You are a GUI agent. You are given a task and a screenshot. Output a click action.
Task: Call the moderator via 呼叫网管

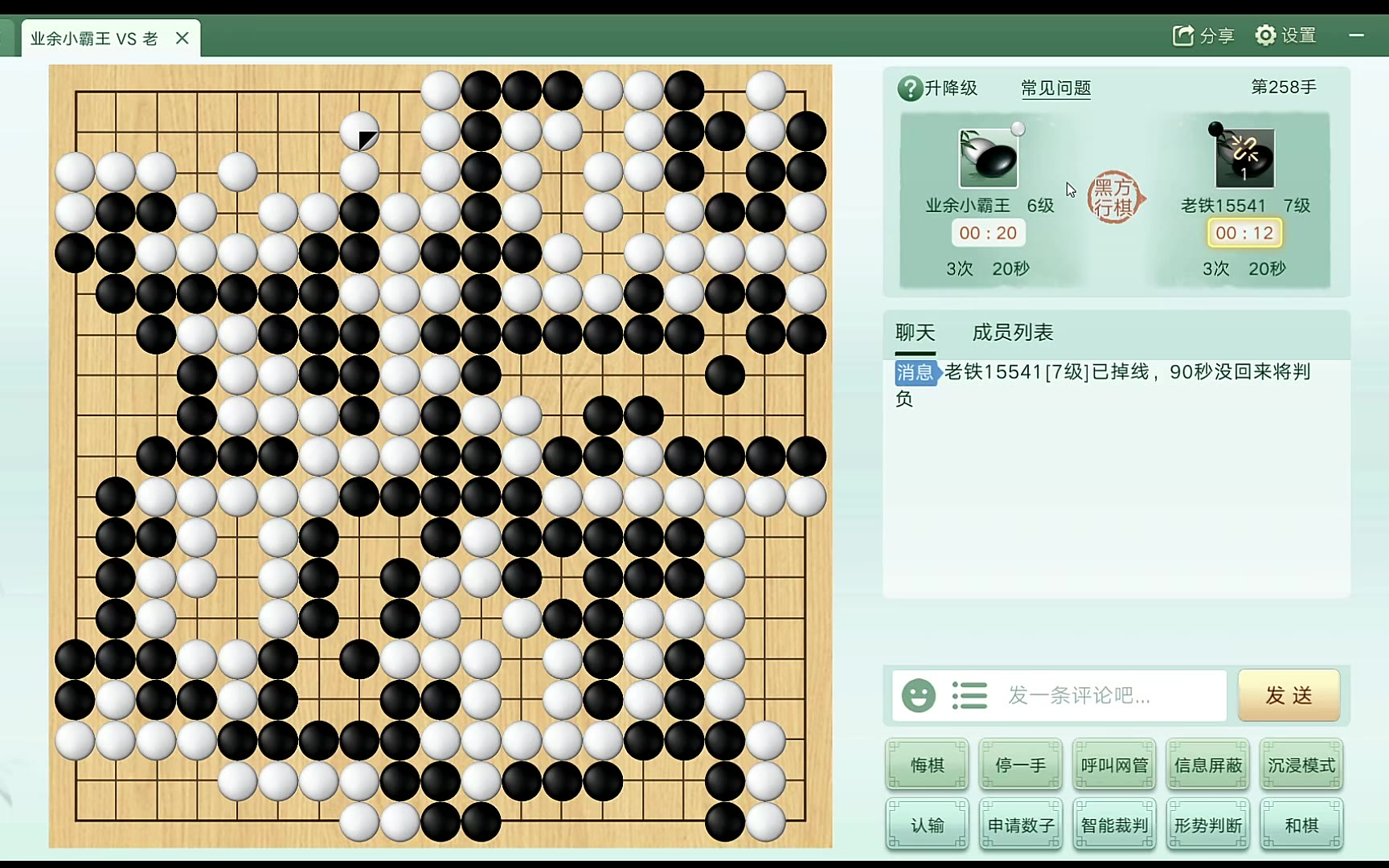click(x=1114, y=765)
